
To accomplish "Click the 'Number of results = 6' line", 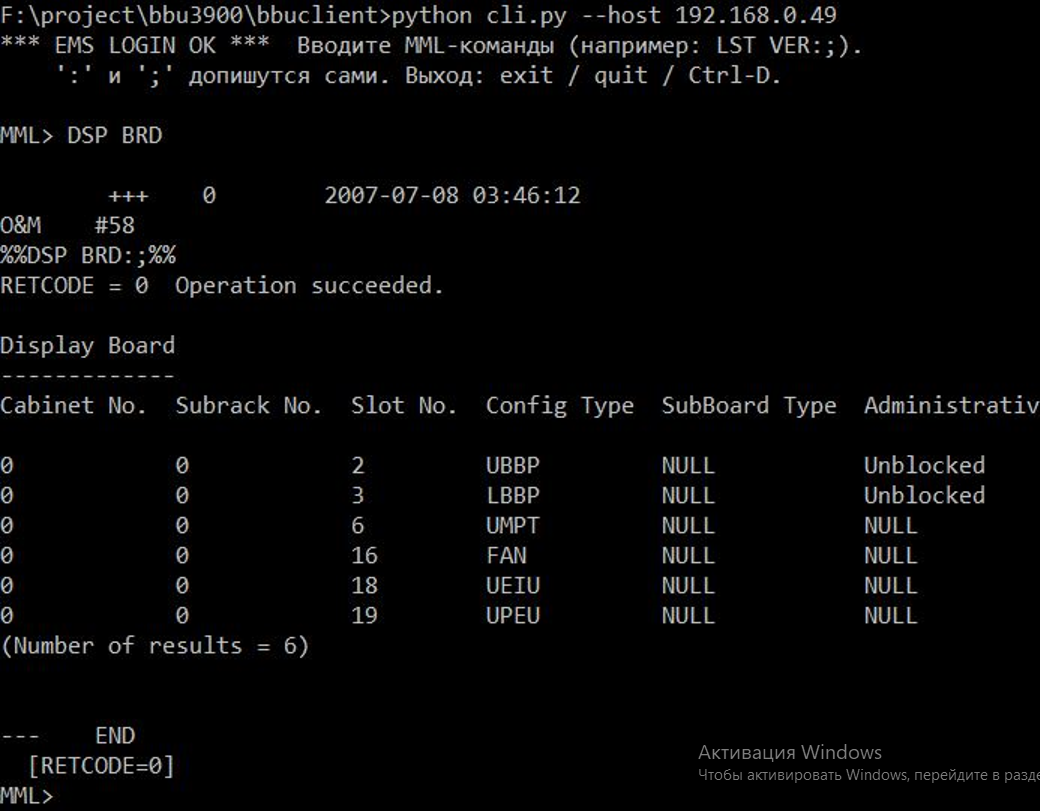I will pos(155,646).
